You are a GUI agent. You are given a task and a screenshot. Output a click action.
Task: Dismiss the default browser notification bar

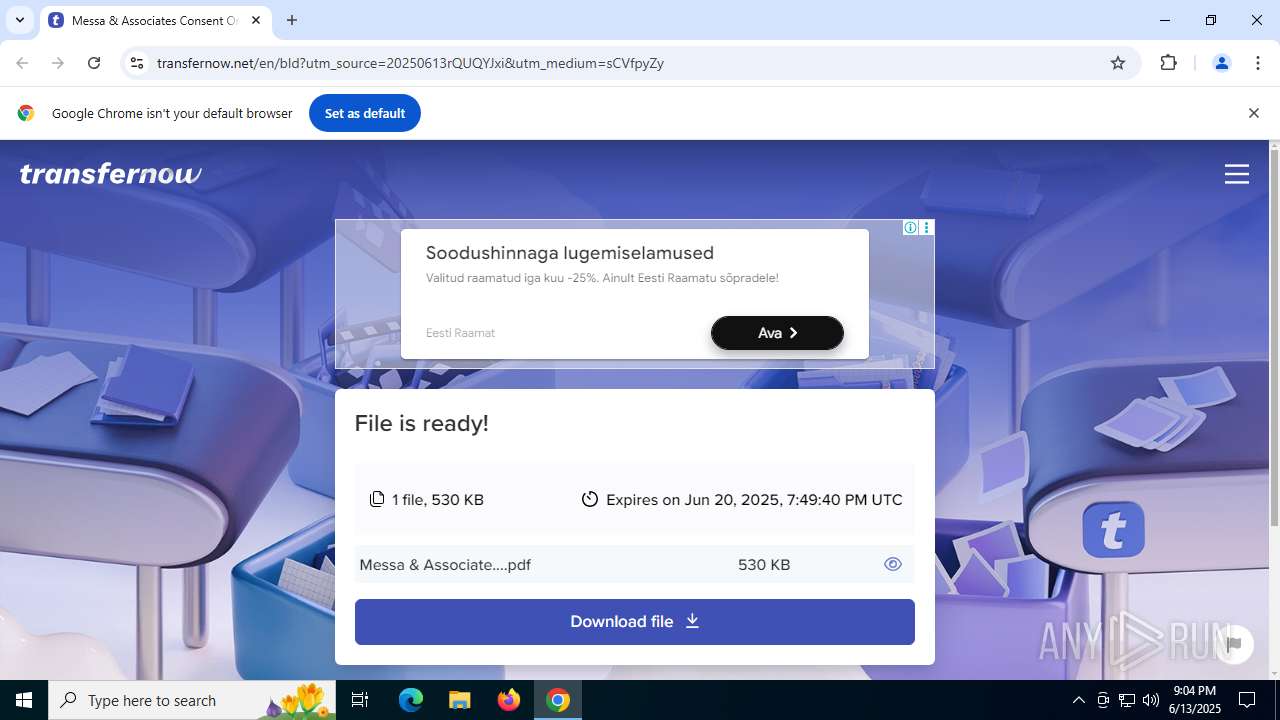(x=1253, y=113)
